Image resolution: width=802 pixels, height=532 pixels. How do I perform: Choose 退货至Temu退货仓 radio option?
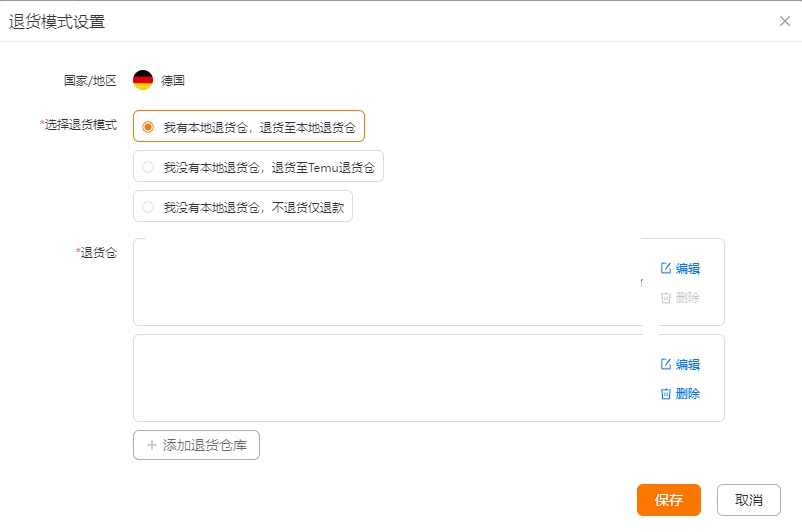click(x=148, y=167)
